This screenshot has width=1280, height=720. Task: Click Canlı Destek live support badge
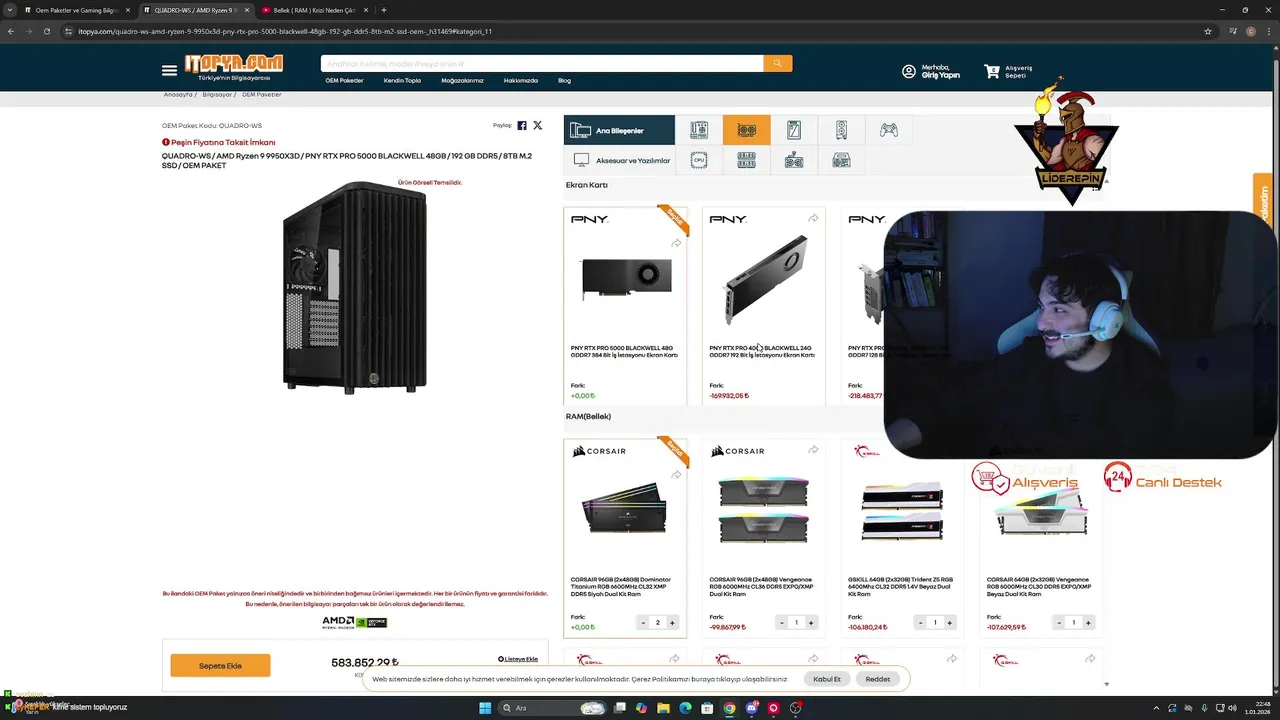(1162, 478)
